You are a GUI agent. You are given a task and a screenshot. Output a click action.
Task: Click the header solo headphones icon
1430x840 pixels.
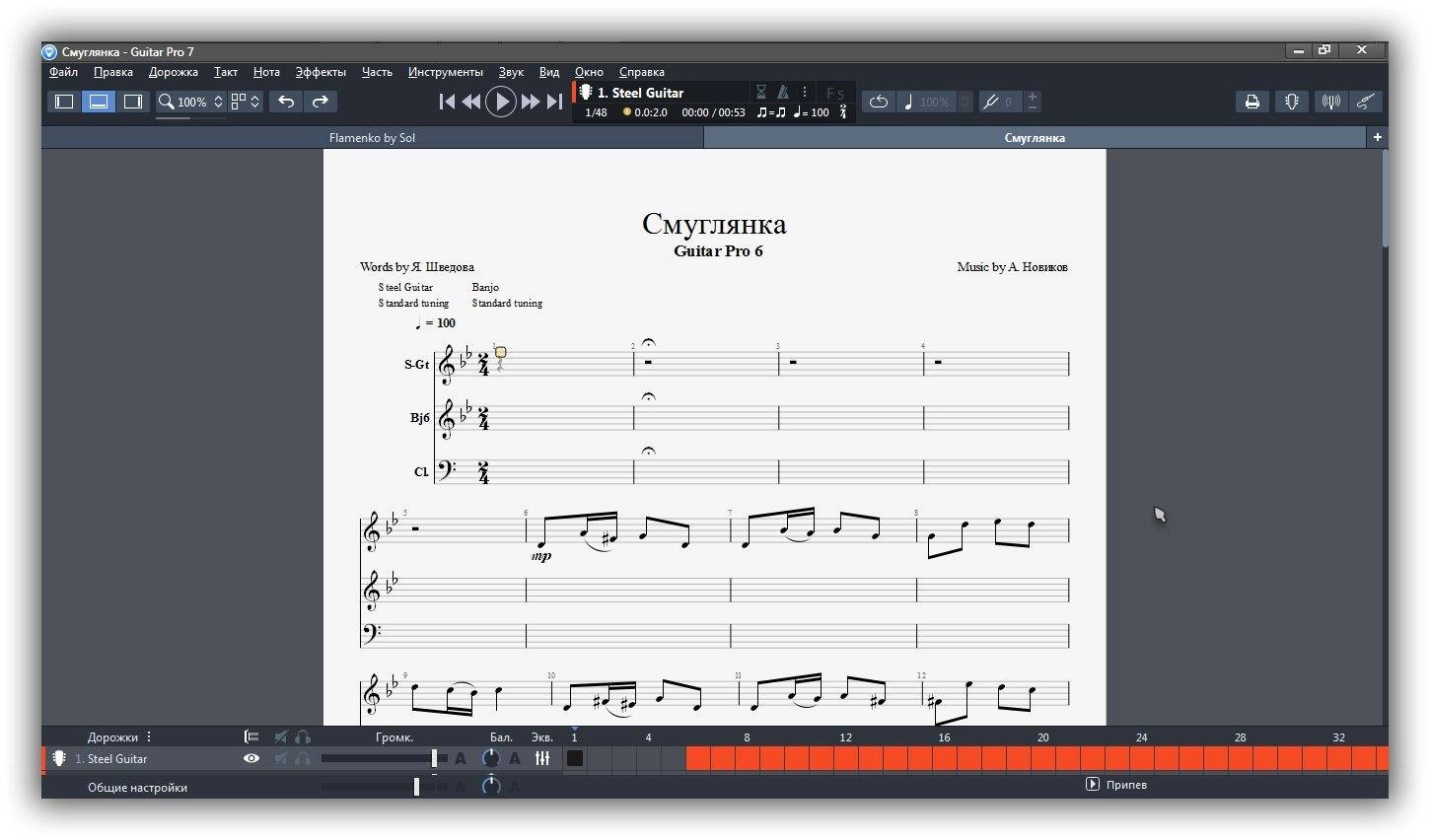point(303,736)
